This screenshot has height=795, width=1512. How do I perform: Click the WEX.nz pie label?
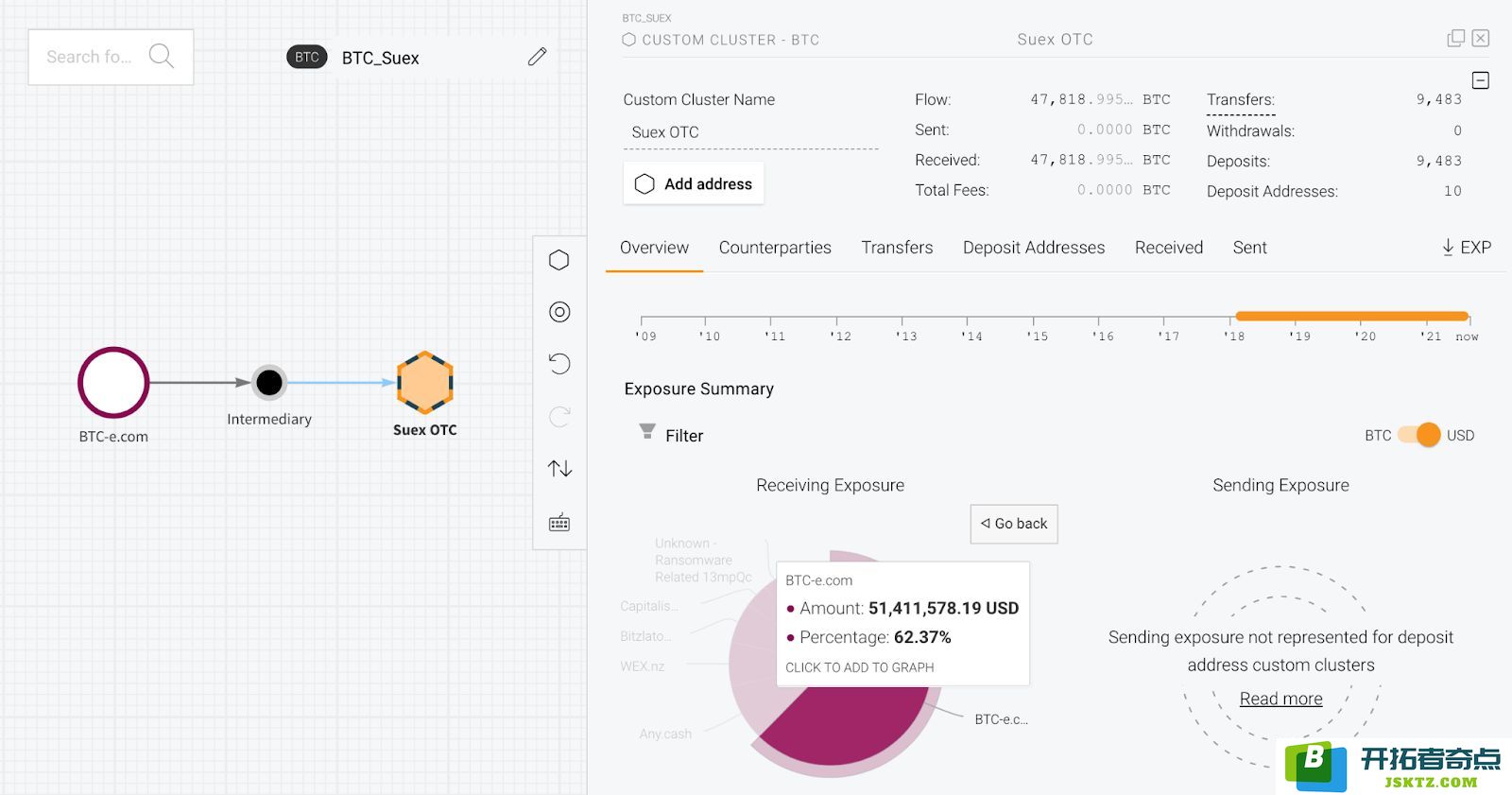click(643, 666)
